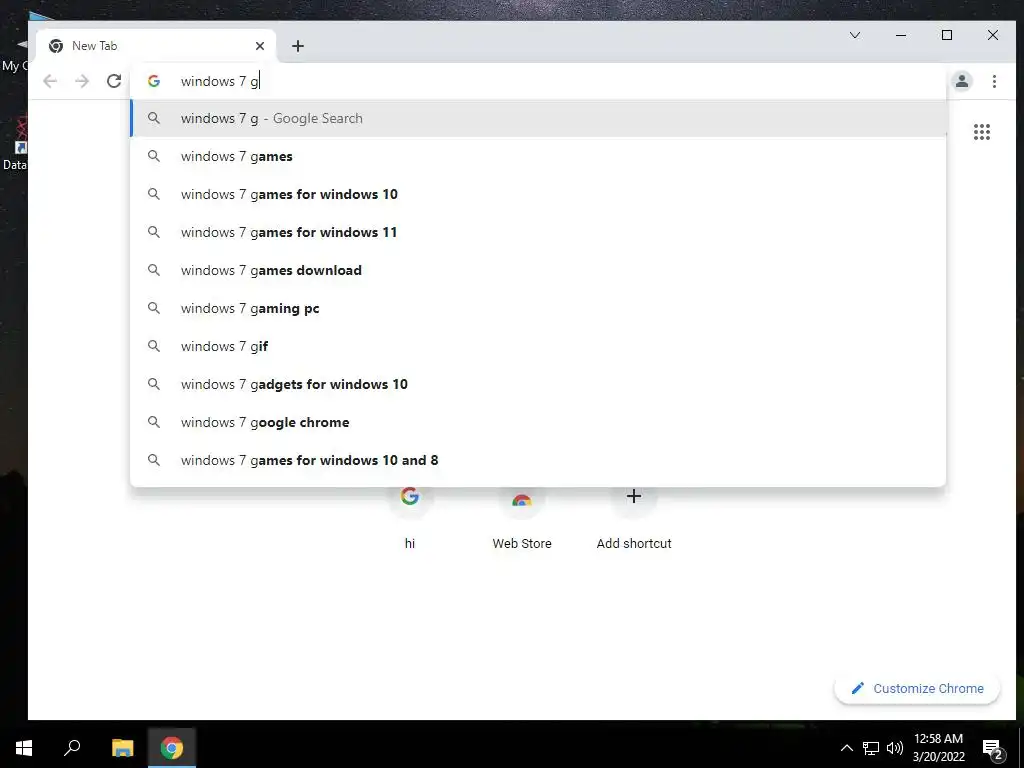Click search icon beside 'windows 7 gif'
The width and height of the screenshot is (1024, 768).
pos(153,346)
